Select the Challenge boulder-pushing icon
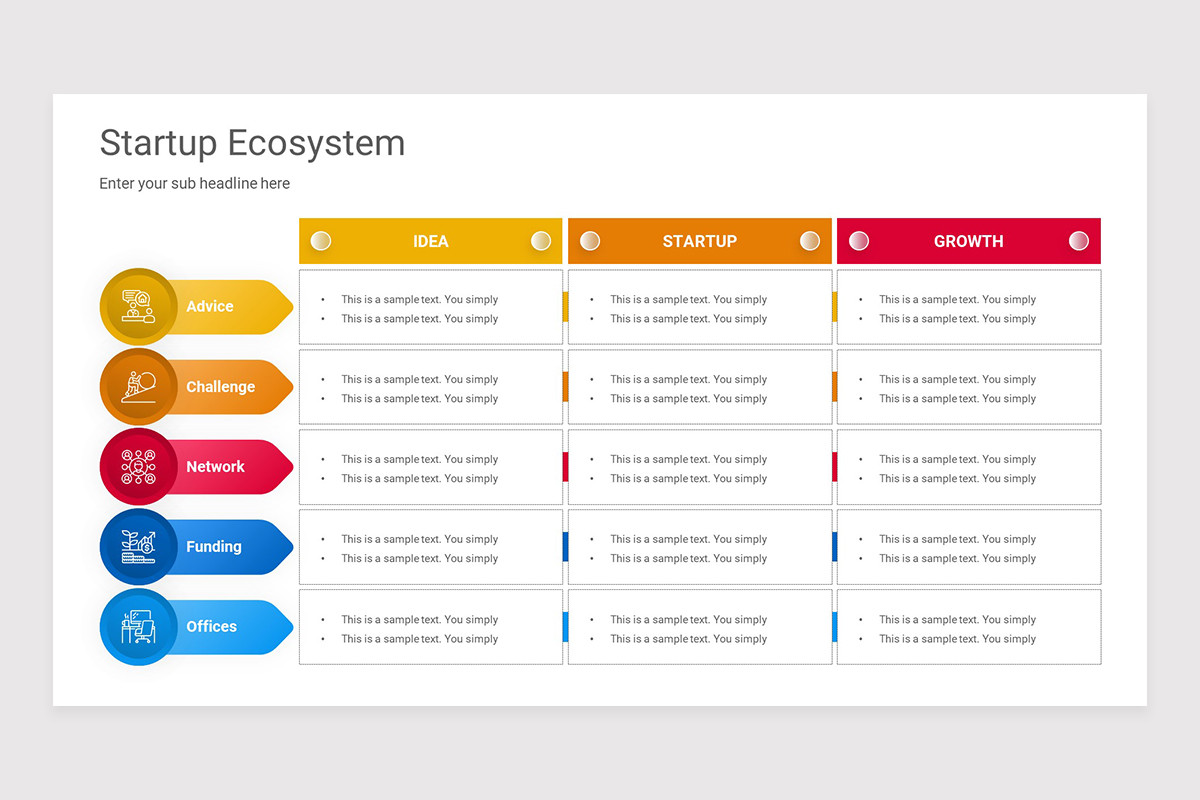The height and width of the screenshot is (800, 1200). 139,387
